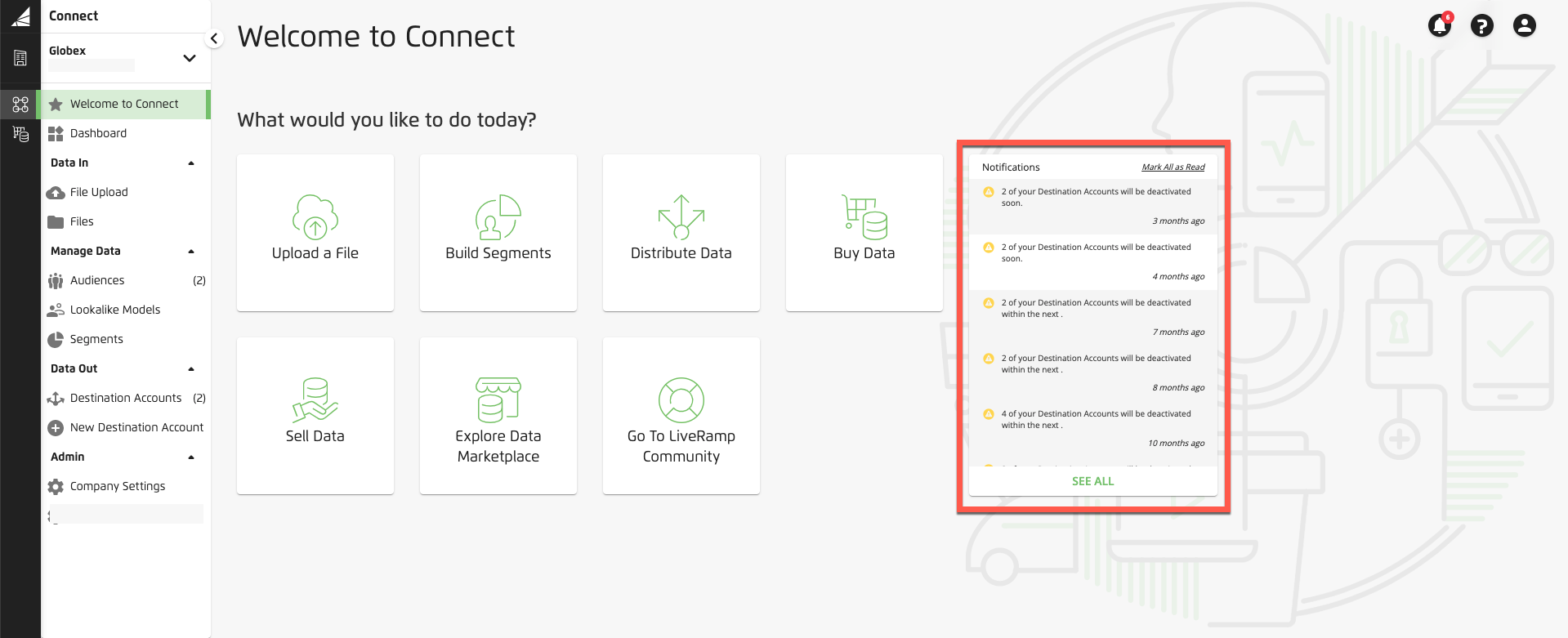Image resolution: width=1568 pixels, height=638 pixels.
Task: Open the data tree icon in left rail
Action: [20, 134]
